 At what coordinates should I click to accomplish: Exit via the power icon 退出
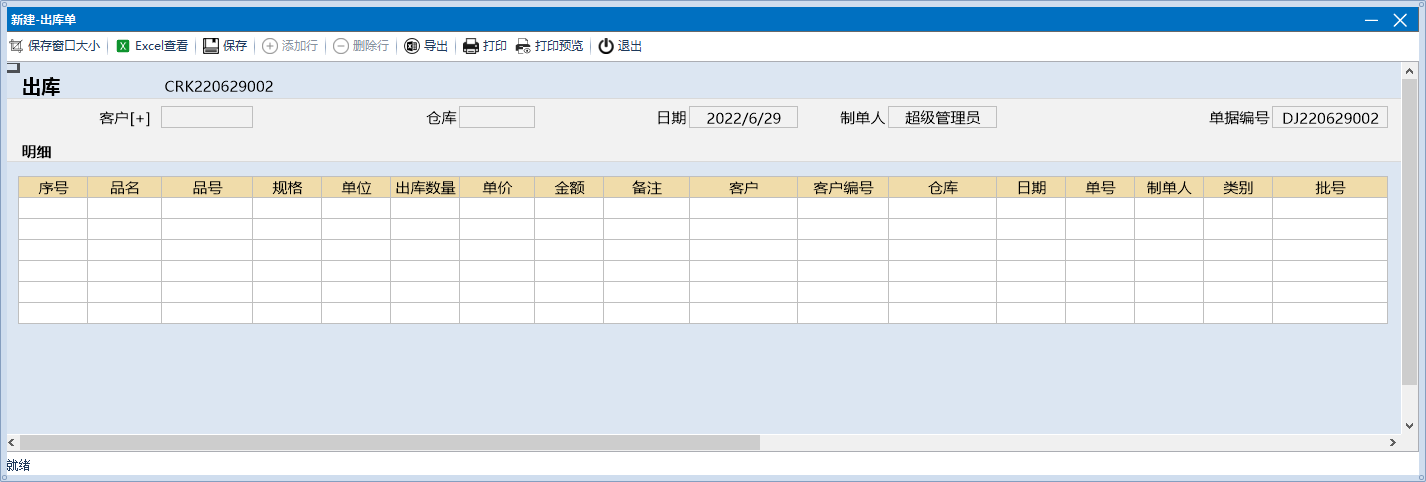606,46
